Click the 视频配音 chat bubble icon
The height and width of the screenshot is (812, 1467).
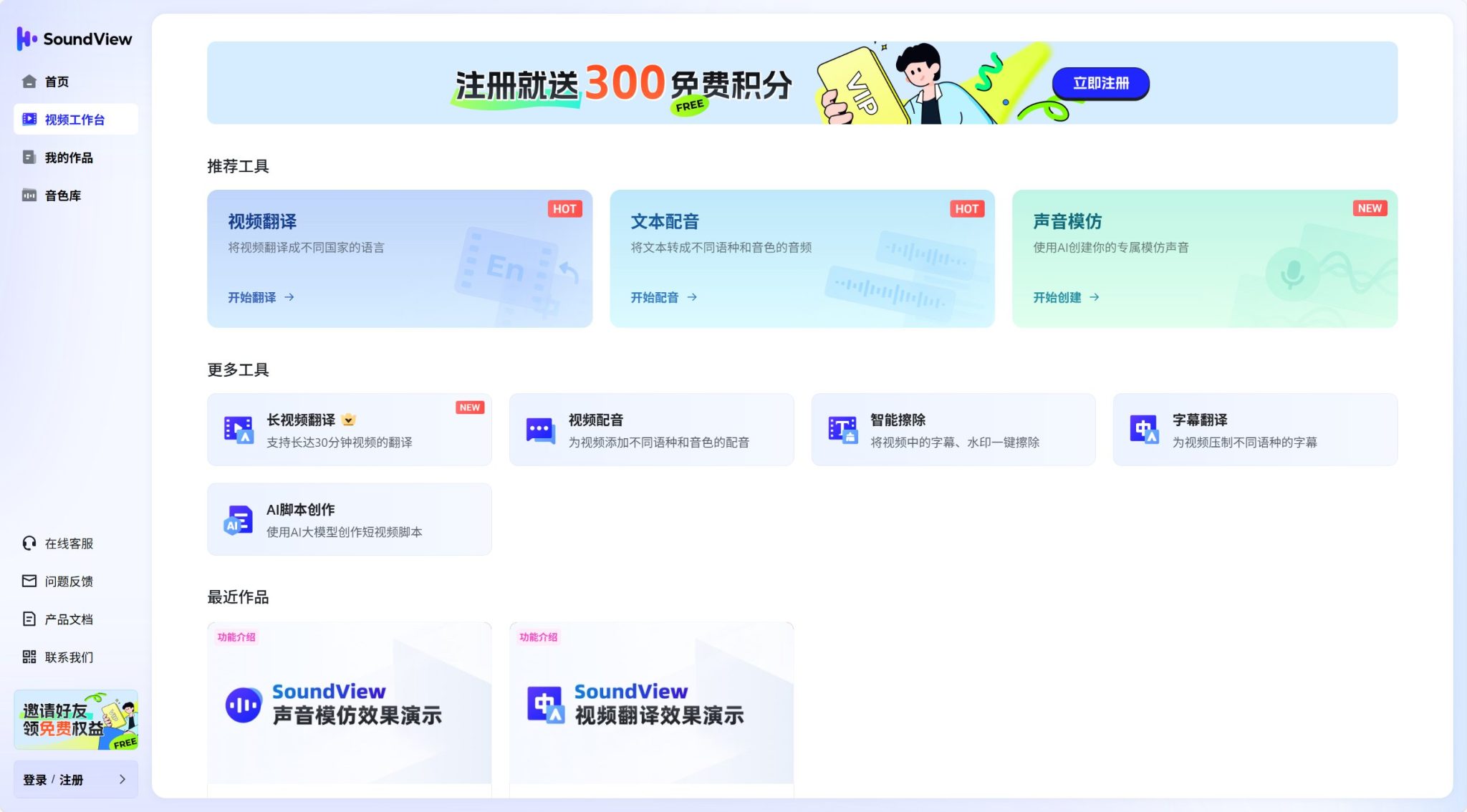point(540,430)
